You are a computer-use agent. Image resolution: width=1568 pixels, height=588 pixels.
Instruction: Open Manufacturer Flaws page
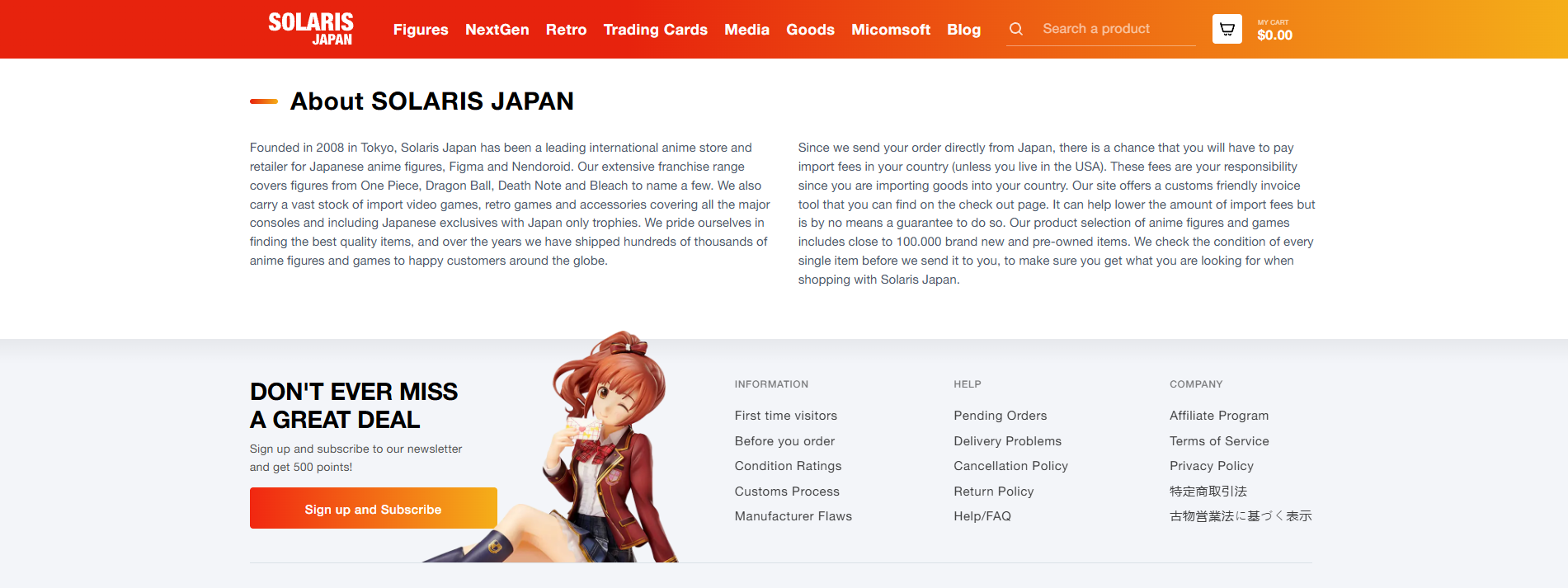pyautogui.click(x=793, y=516)
